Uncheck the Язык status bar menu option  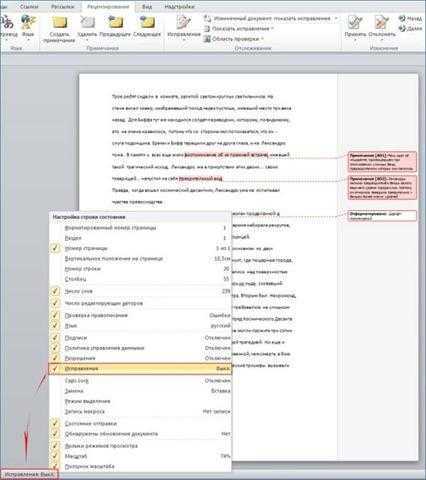tap(140, 326)
